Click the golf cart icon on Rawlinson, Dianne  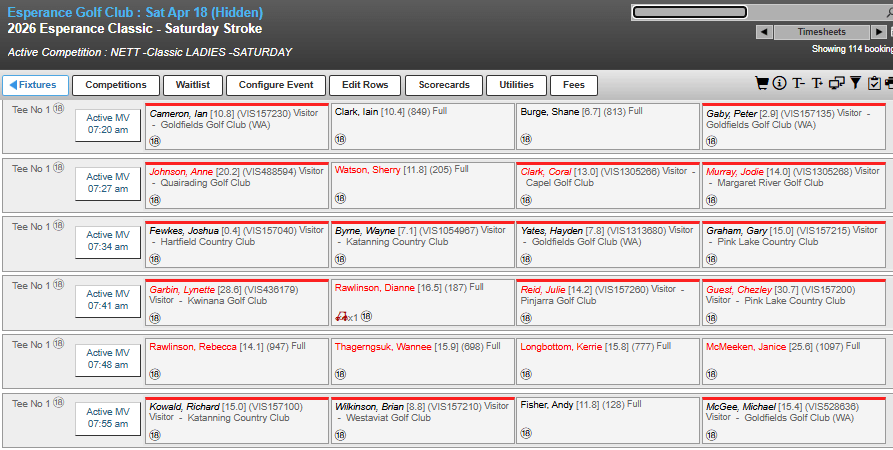click(342, 317)
